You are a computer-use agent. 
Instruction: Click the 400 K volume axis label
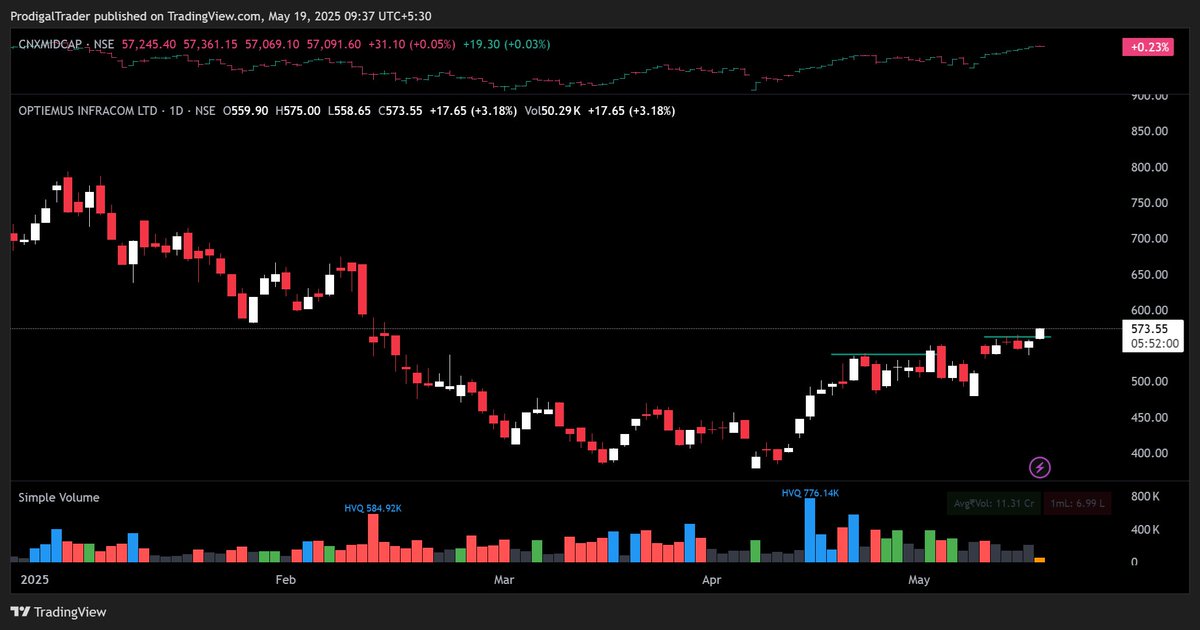1145,529
